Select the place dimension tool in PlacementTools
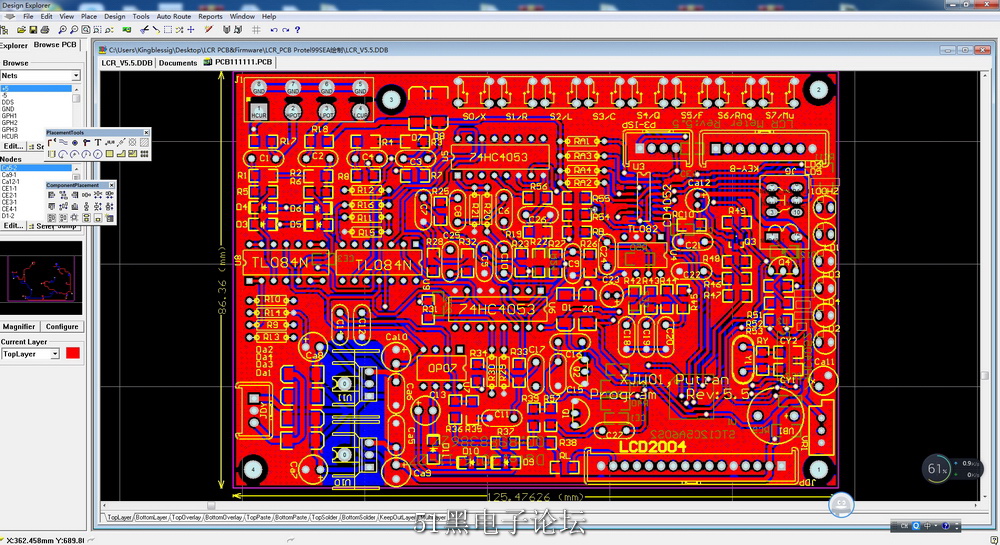1000x545 pixels. tap(121, 143)
